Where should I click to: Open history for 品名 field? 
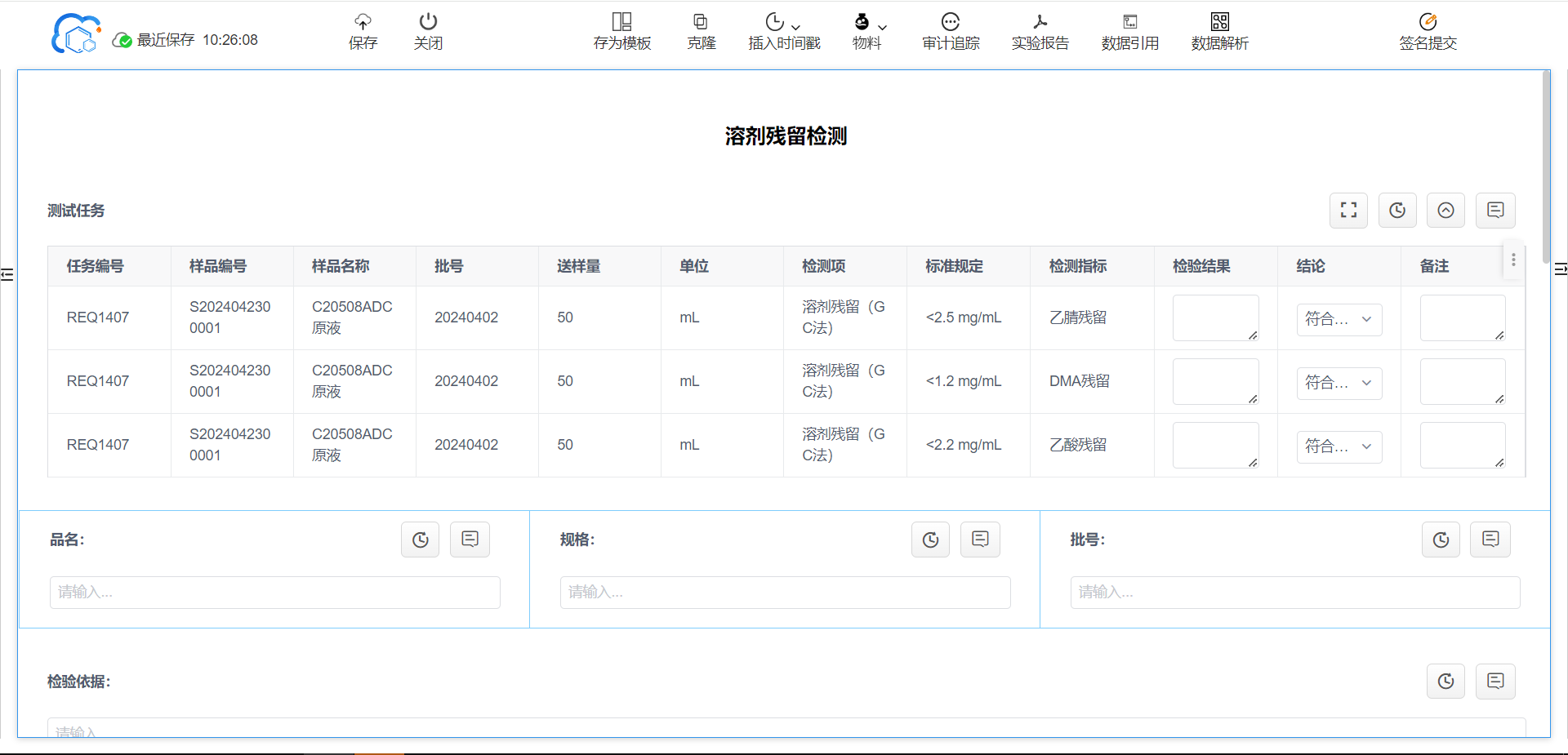(x=421, y=540)
